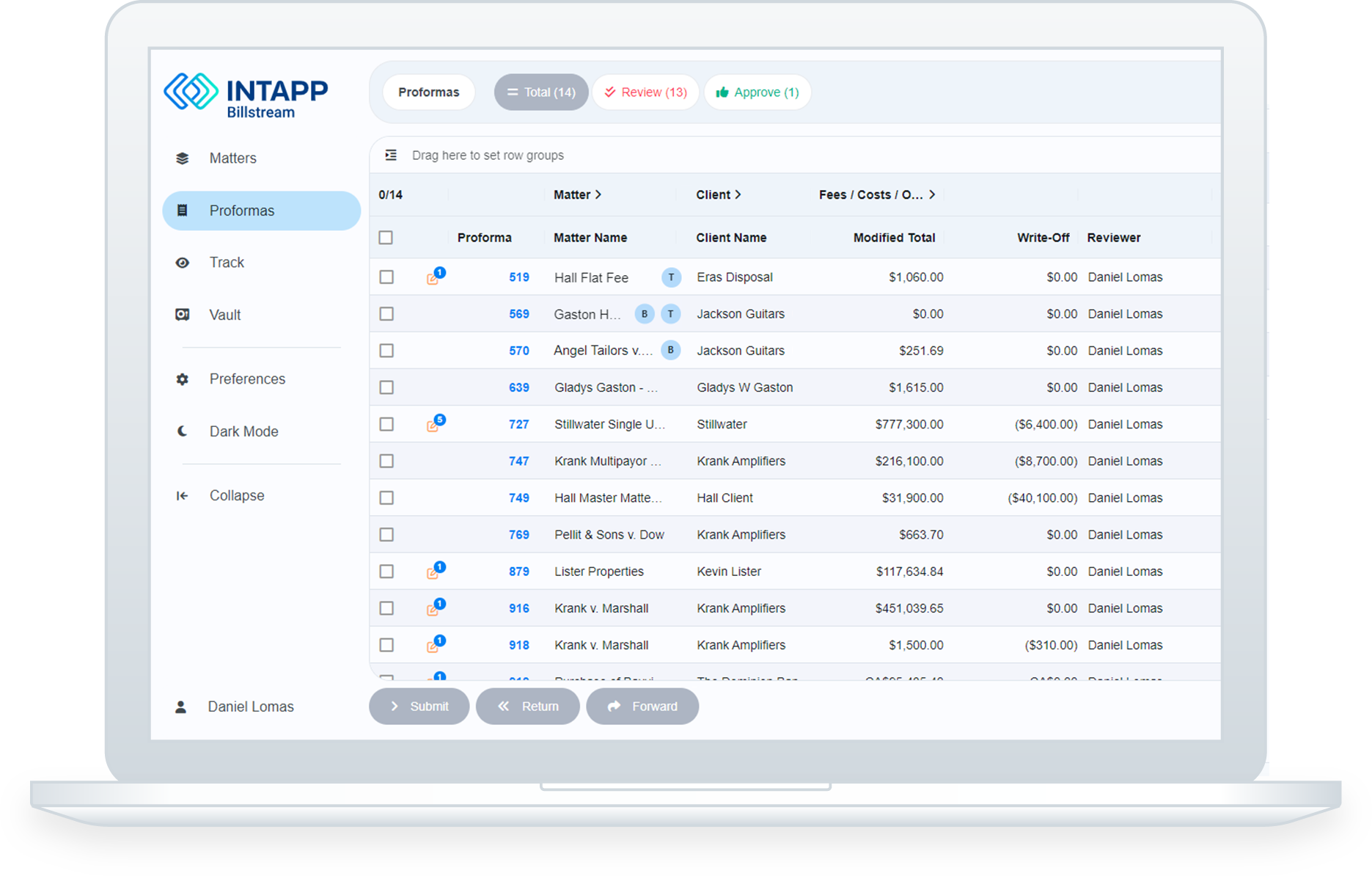
Task: Select the checkbox on the Lister Properties row
Action: [386, 571]
